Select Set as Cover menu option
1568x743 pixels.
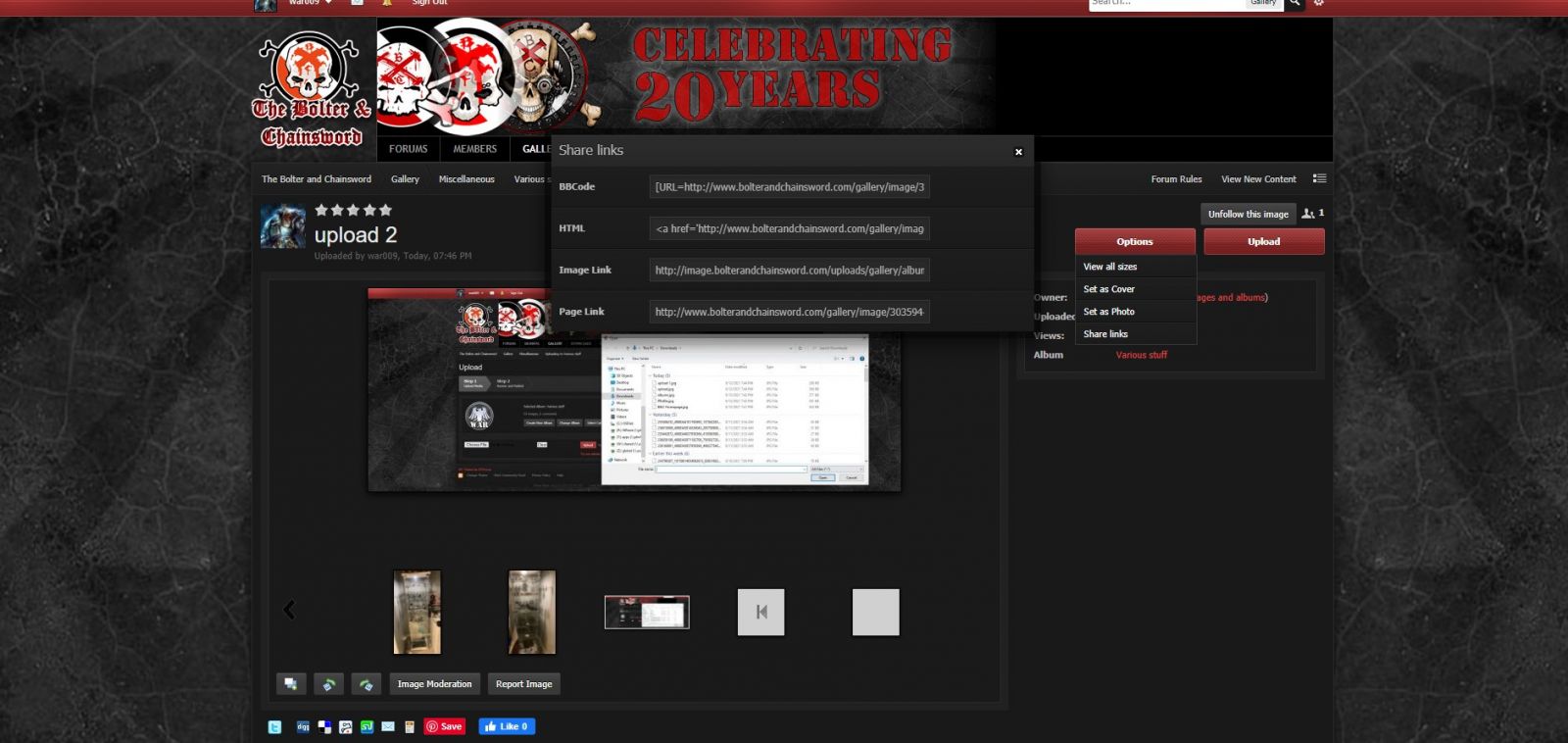click(x=1108, y=289)
